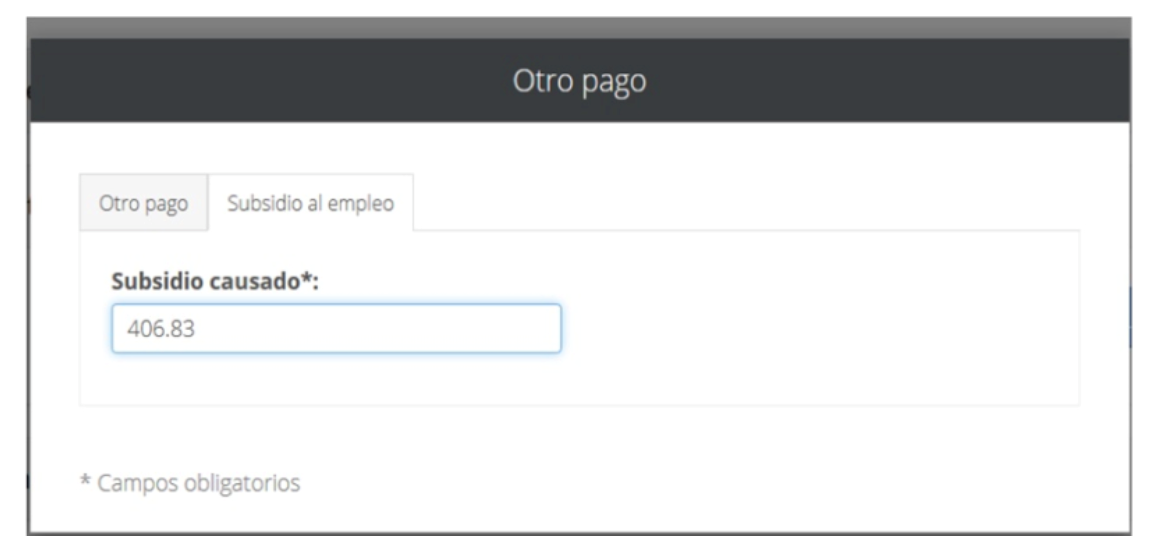Click the Subsidio causado input field
Image resolution: width=1176 pixels, height=554 pixels.
(x=336, y=329)
